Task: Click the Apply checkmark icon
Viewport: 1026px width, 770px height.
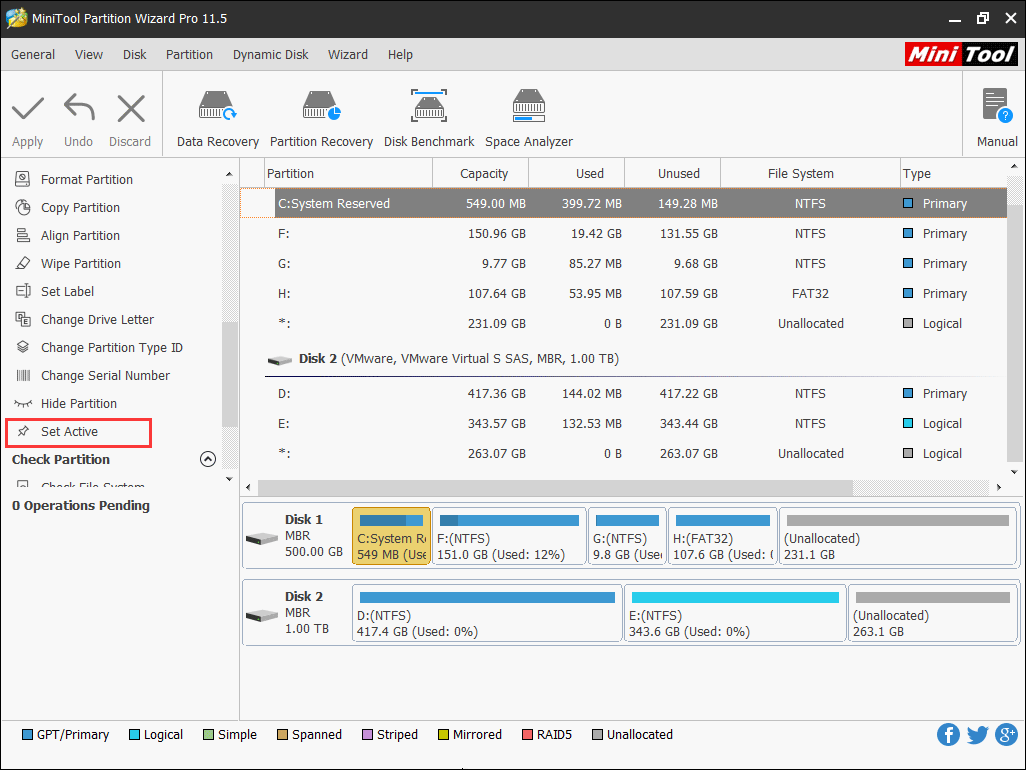Action: click(x=27, y=109)
